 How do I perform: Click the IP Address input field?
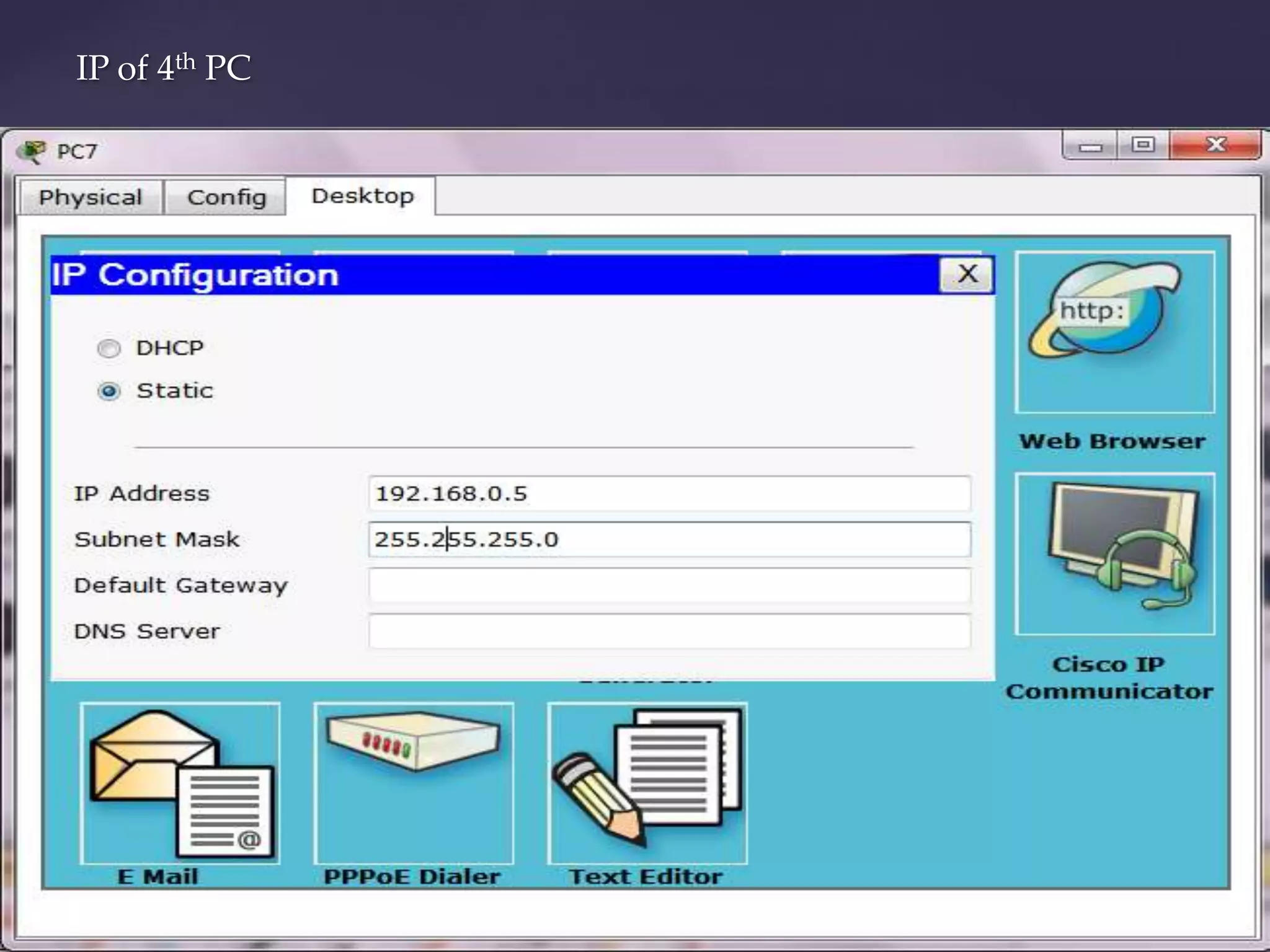[x=668, y=494]
